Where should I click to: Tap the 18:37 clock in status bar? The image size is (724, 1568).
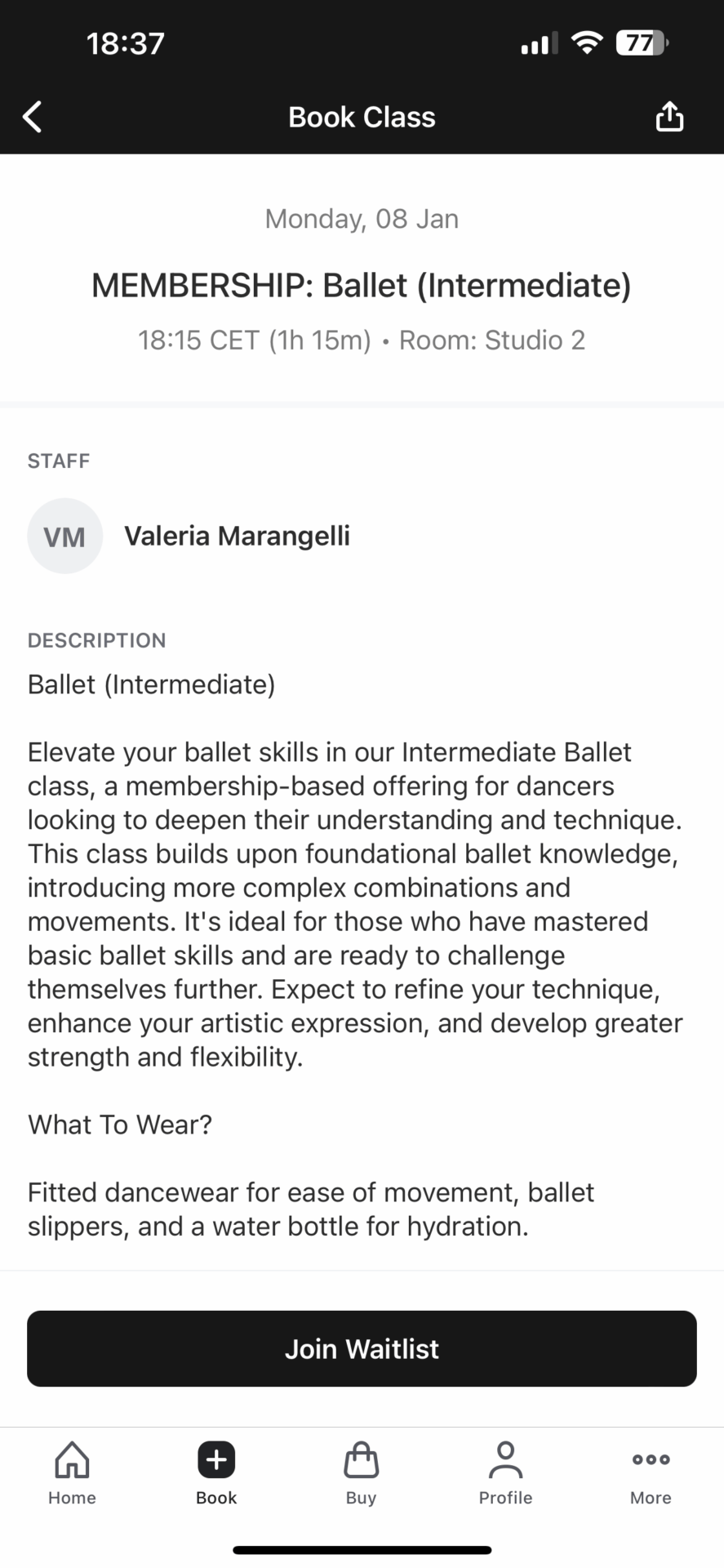coord(126,42)
